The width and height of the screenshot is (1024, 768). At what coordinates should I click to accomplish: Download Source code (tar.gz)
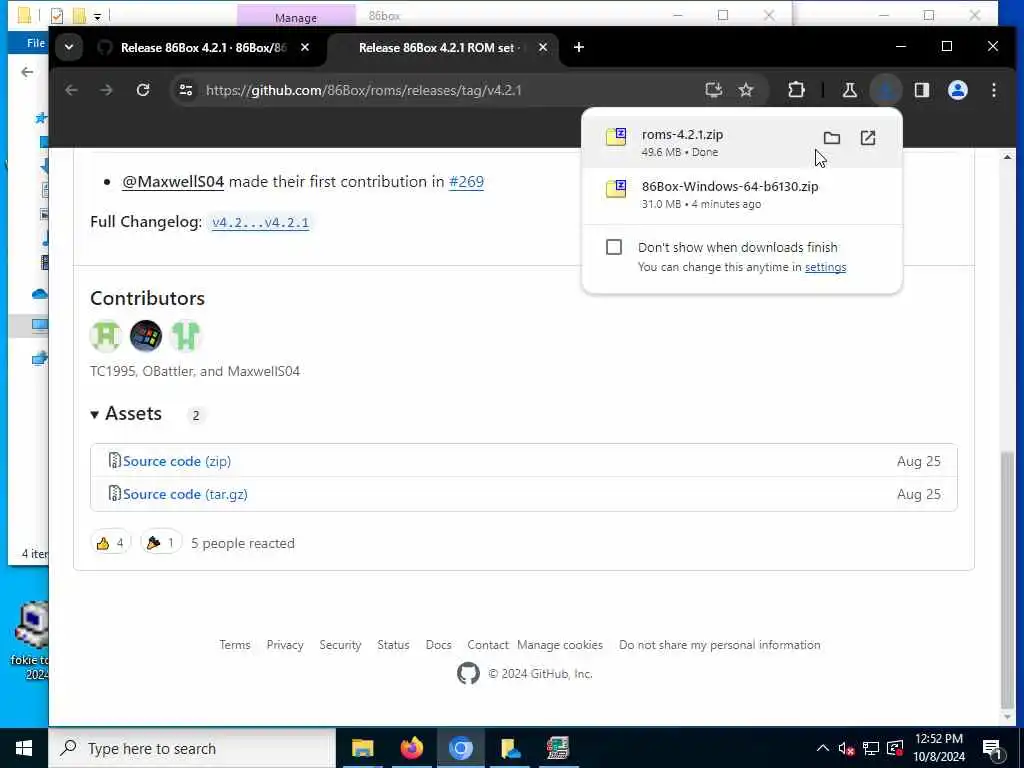pos(185,494)
